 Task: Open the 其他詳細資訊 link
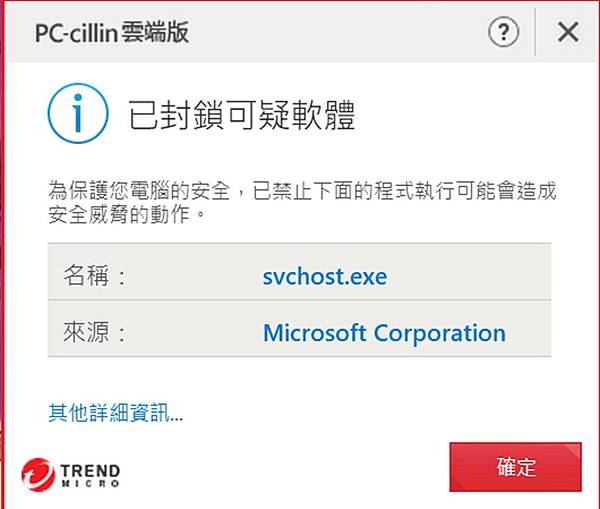[116, 413]
